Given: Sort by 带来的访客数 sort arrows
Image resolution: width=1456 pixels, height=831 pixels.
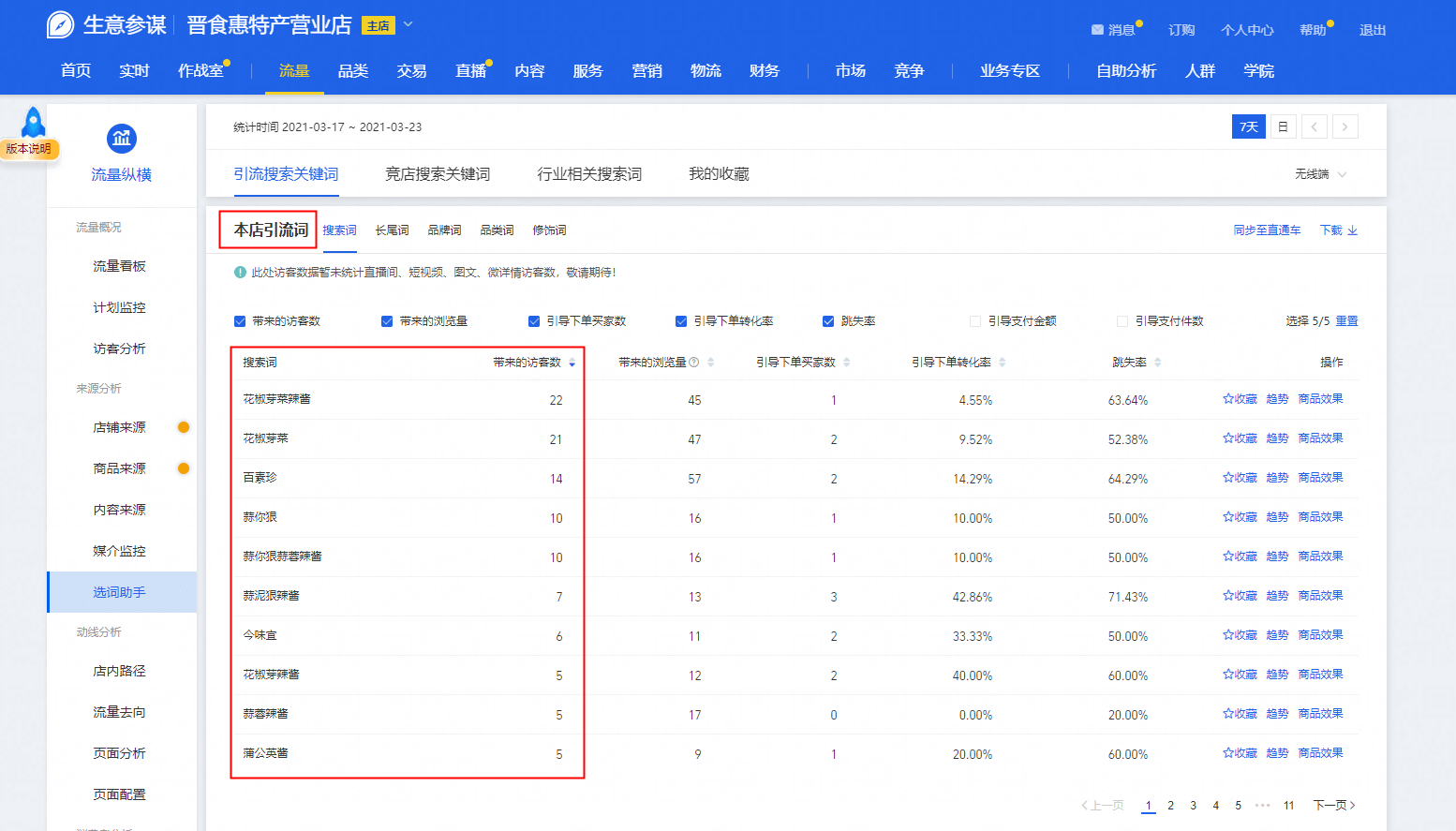Looking at the screenshot, I should [x=572, y=363].
